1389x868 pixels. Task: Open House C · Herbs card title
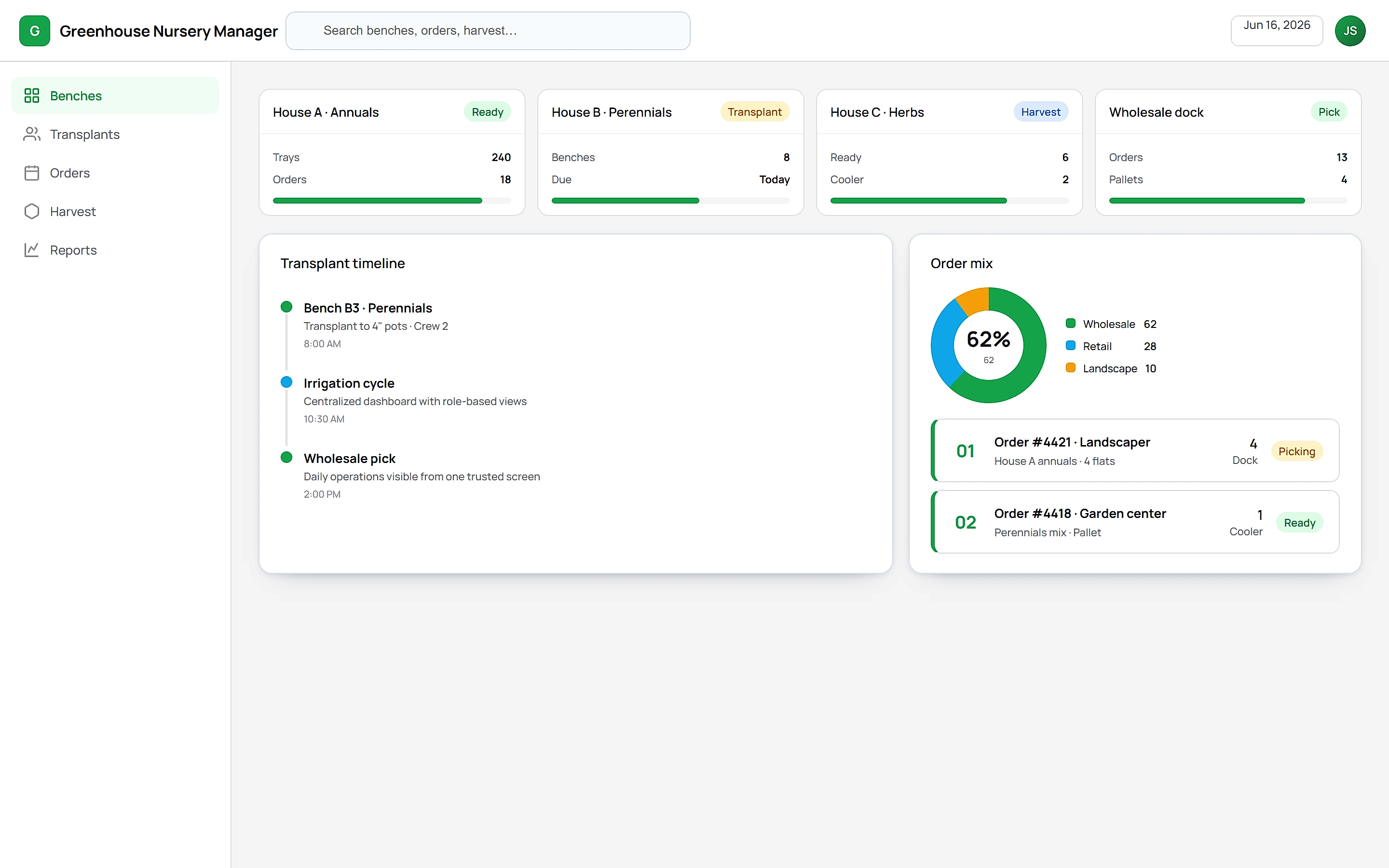[877, 112]
